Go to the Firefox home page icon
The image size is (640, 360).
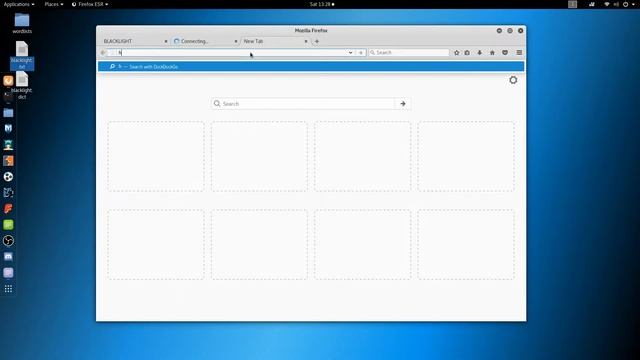[492, 53]
